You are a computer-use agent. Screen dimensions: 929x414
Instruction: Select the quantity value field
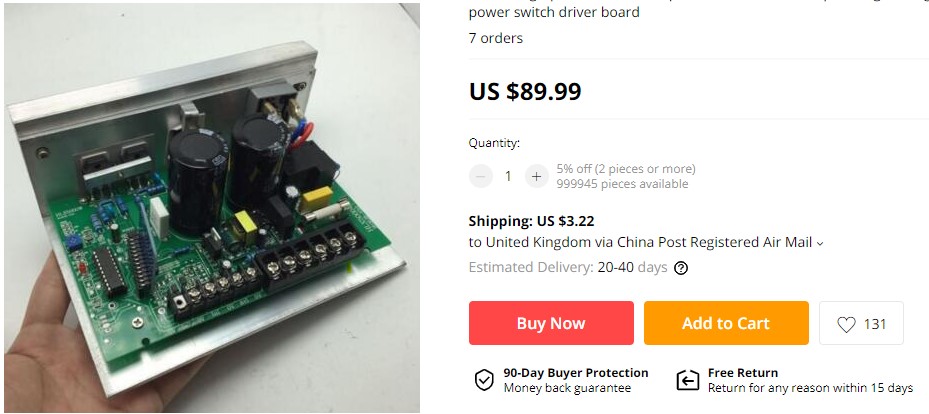(x=508, y=176)
